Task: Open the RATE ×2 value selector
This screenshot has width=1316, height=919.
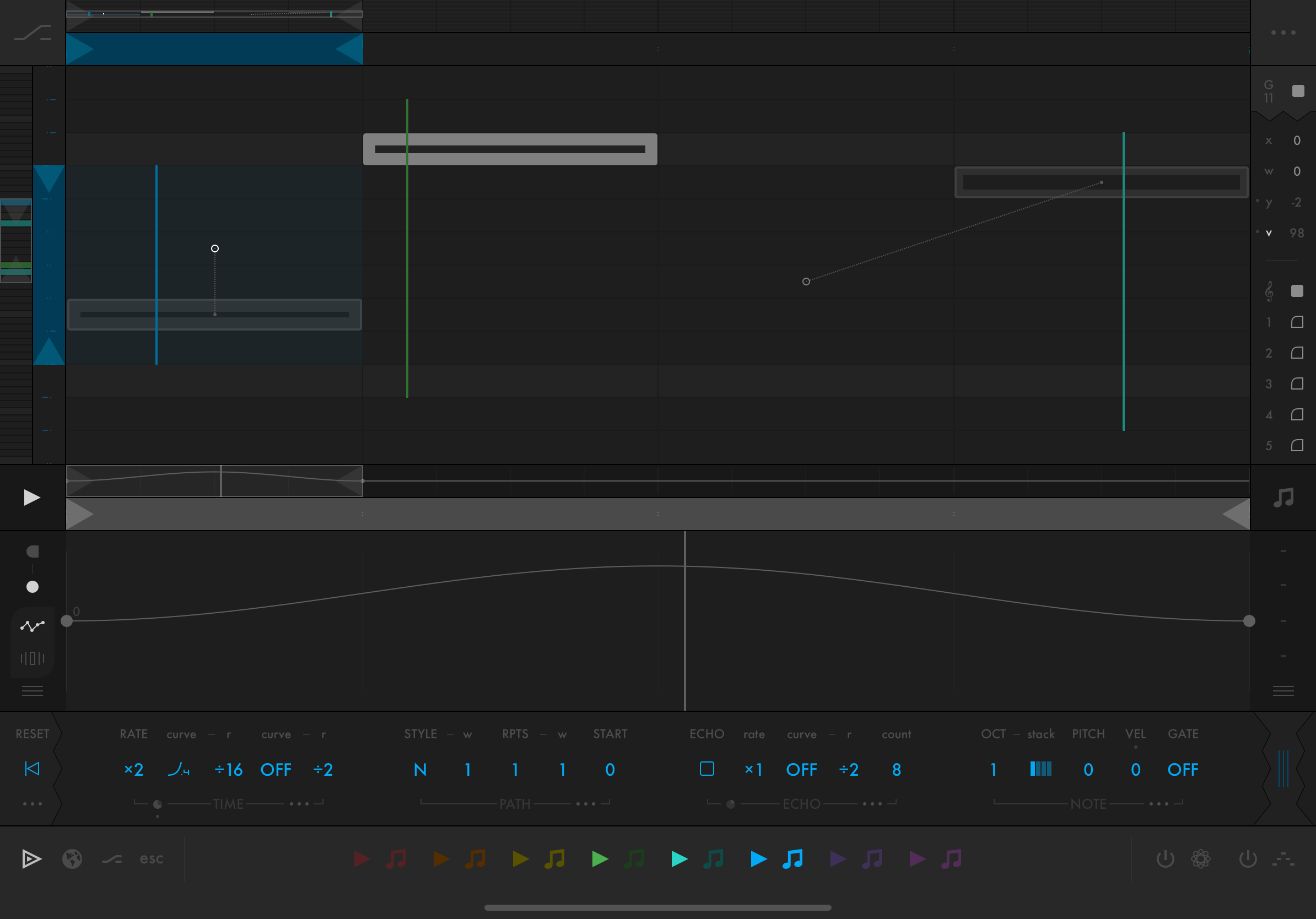Action: (133, 770)
